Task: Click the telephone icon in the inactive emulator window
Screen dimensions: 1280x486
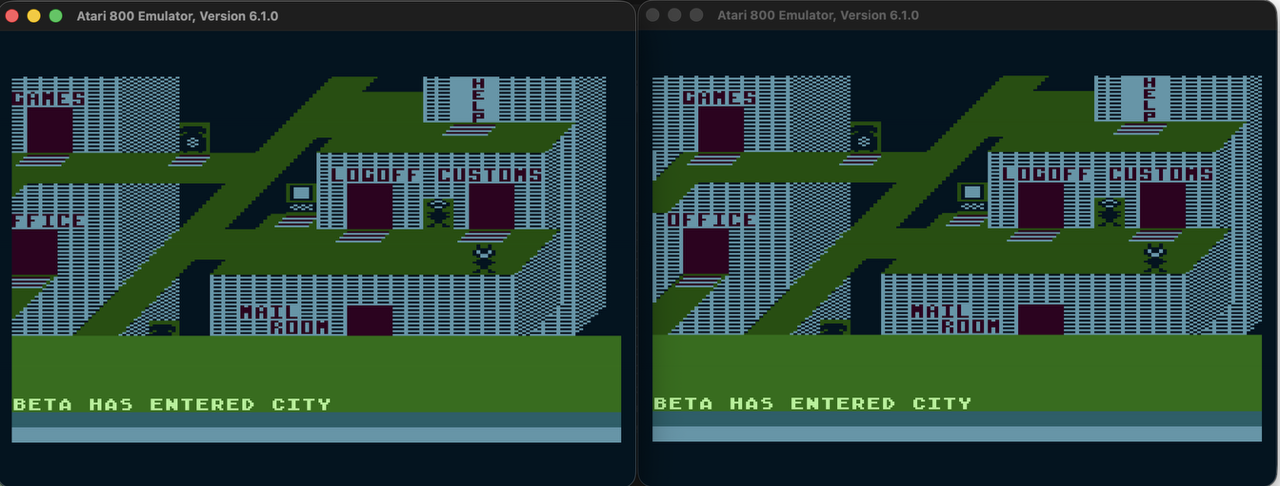Action: 865,139
